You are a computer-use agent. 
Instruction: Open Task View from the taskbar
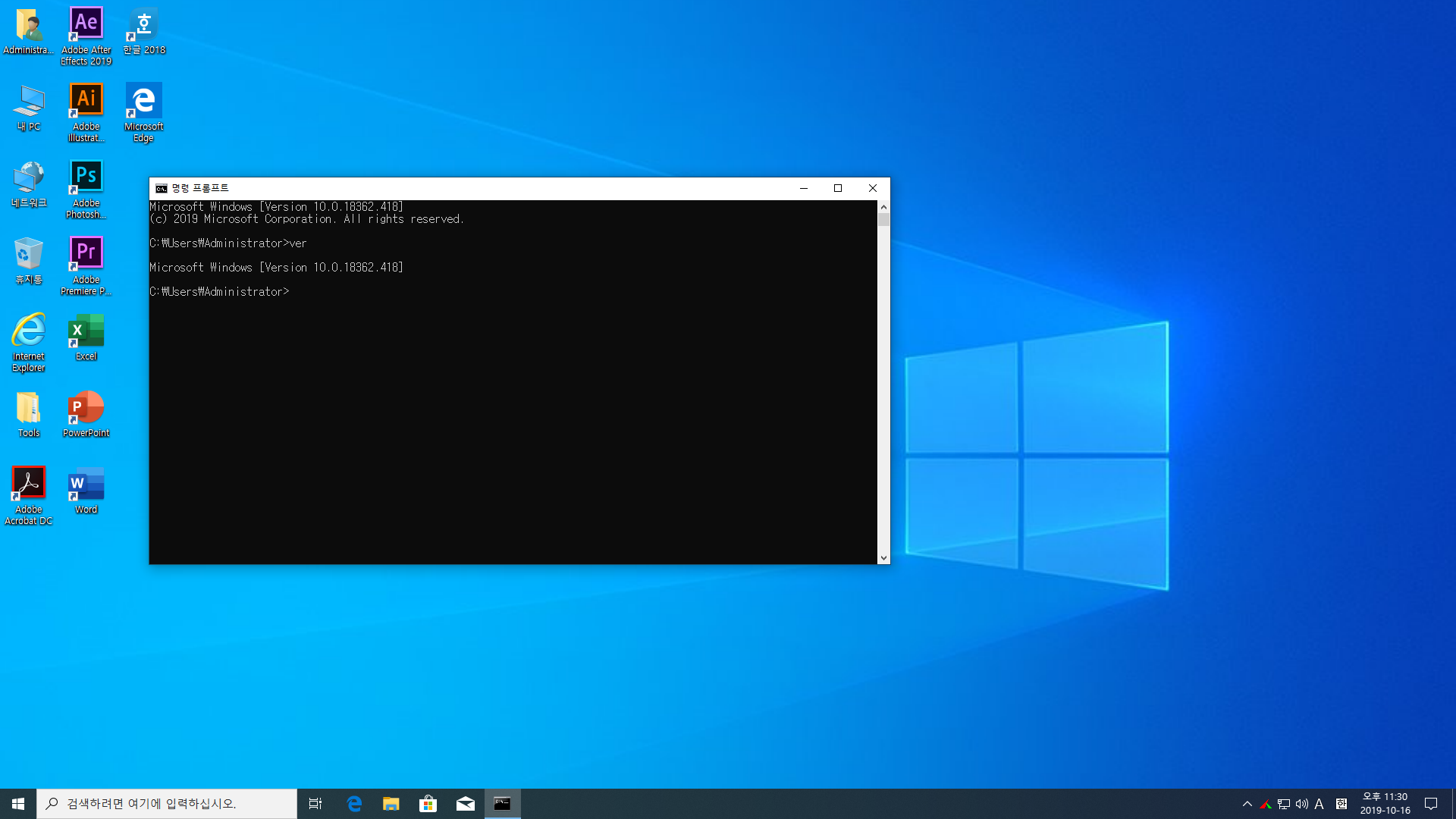point(315,804)
